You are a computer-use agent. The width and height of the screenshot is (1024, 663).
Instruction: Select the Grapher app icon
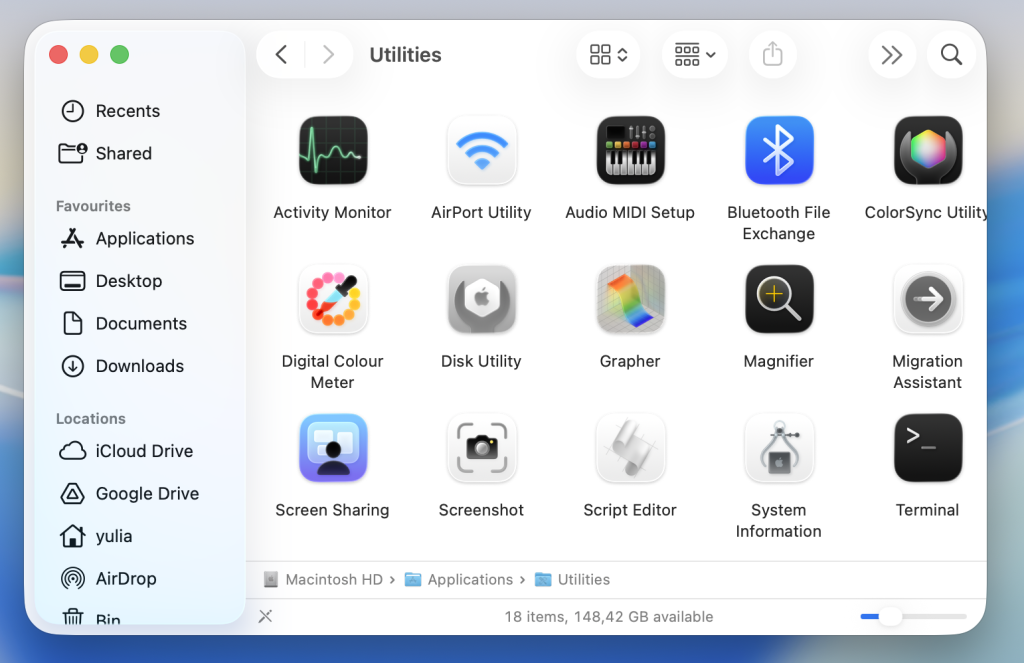(x=630, y=299)
